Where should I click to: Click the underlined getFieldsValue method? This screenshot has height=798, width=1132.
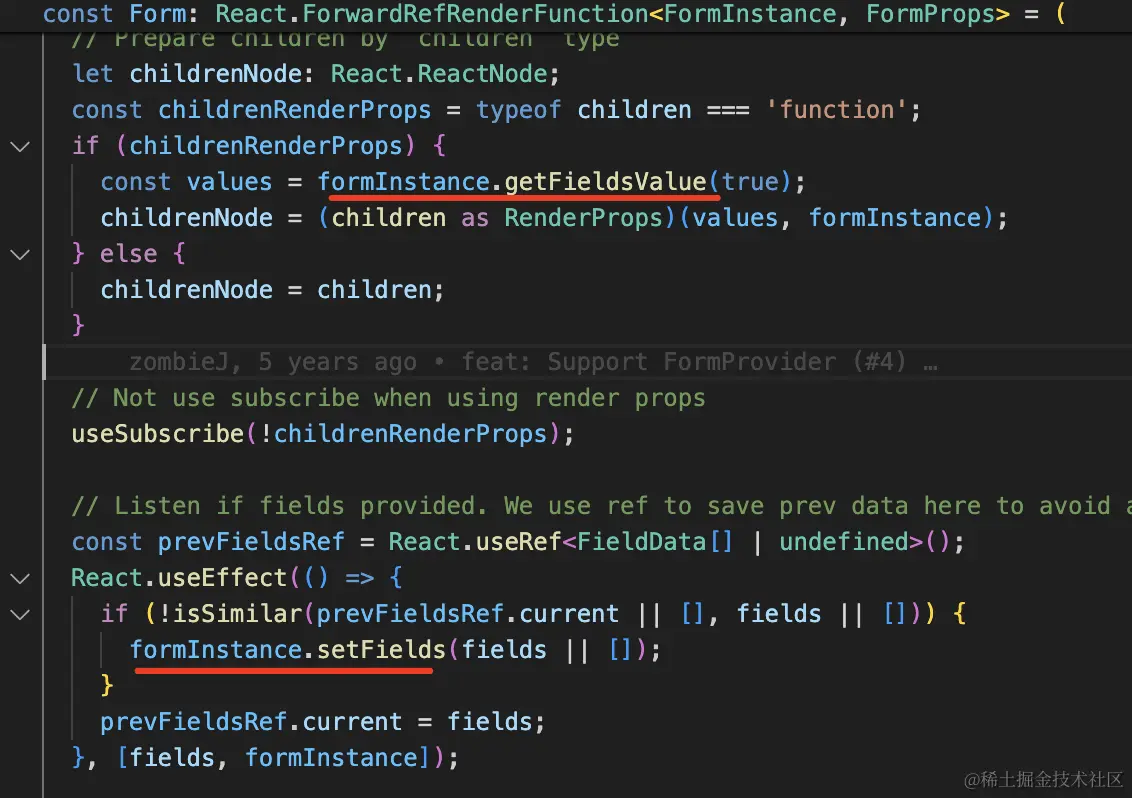point(605,182)
